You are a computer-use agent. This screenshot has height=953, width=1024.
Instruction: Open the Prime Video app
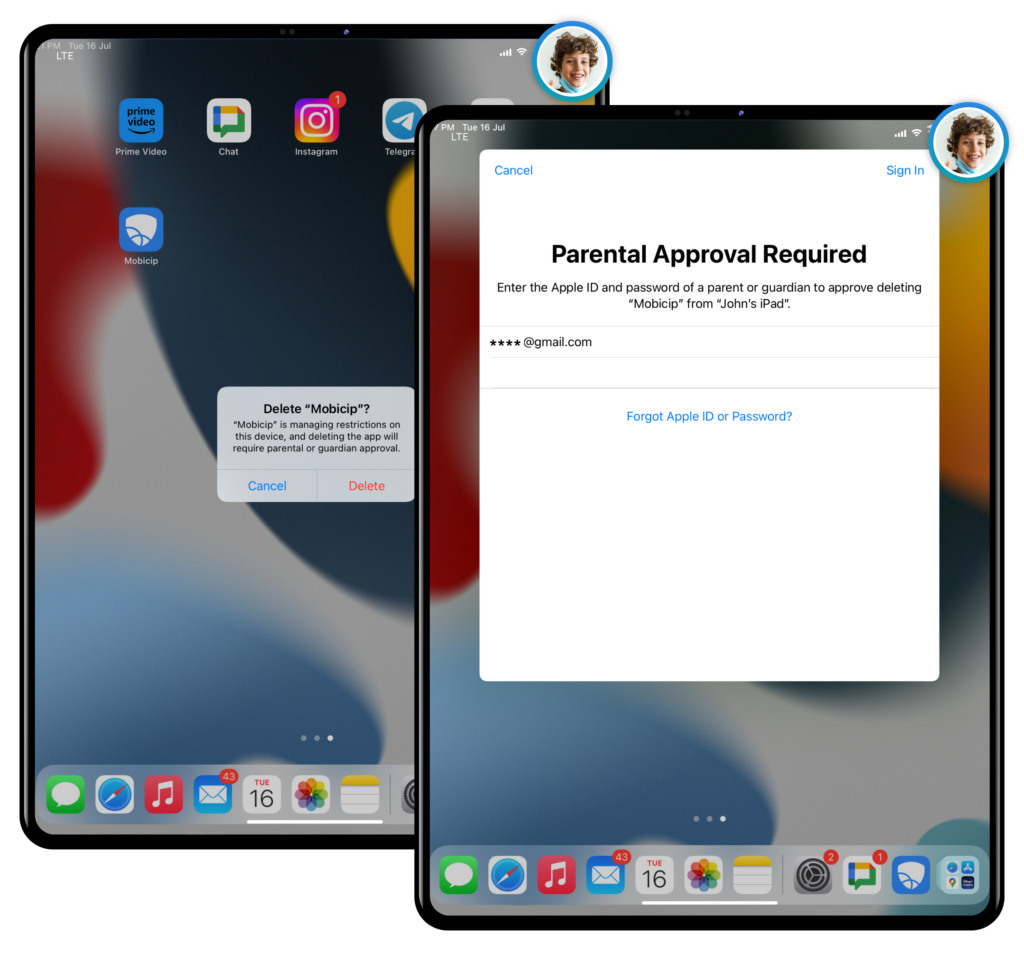pyautogui.click(x=141, y=121)
